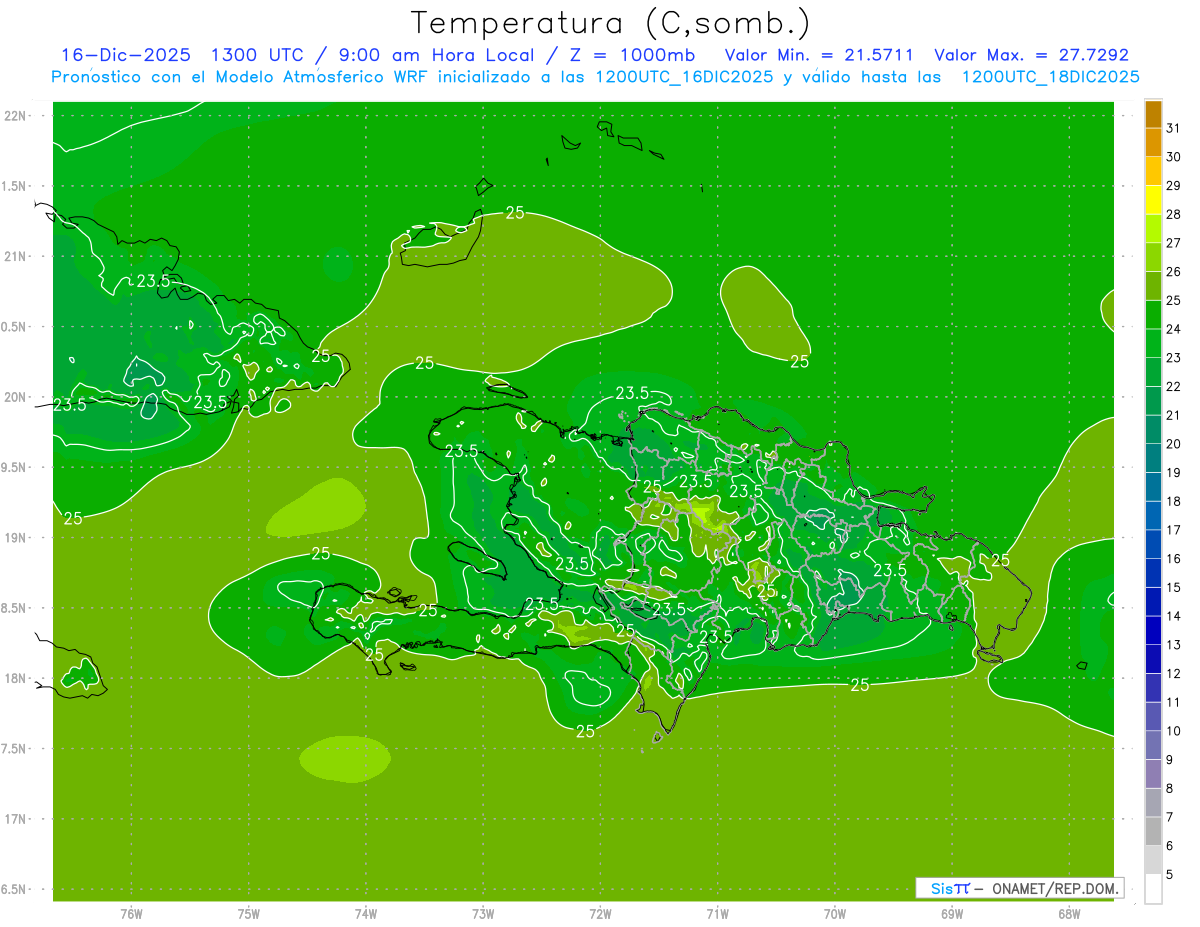1200x927 pixels.
Task: Click the '71W' longitude axis label
Action: (x=717, y=914)
